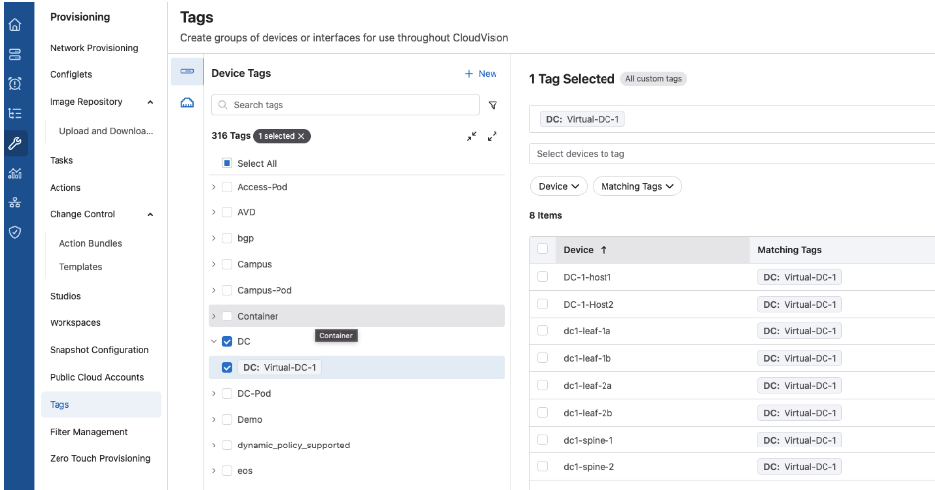Check the dc1-spine-1 row checkbox
Image resolution: width=935 pixels, height=490 pixels.
[542, 439]
